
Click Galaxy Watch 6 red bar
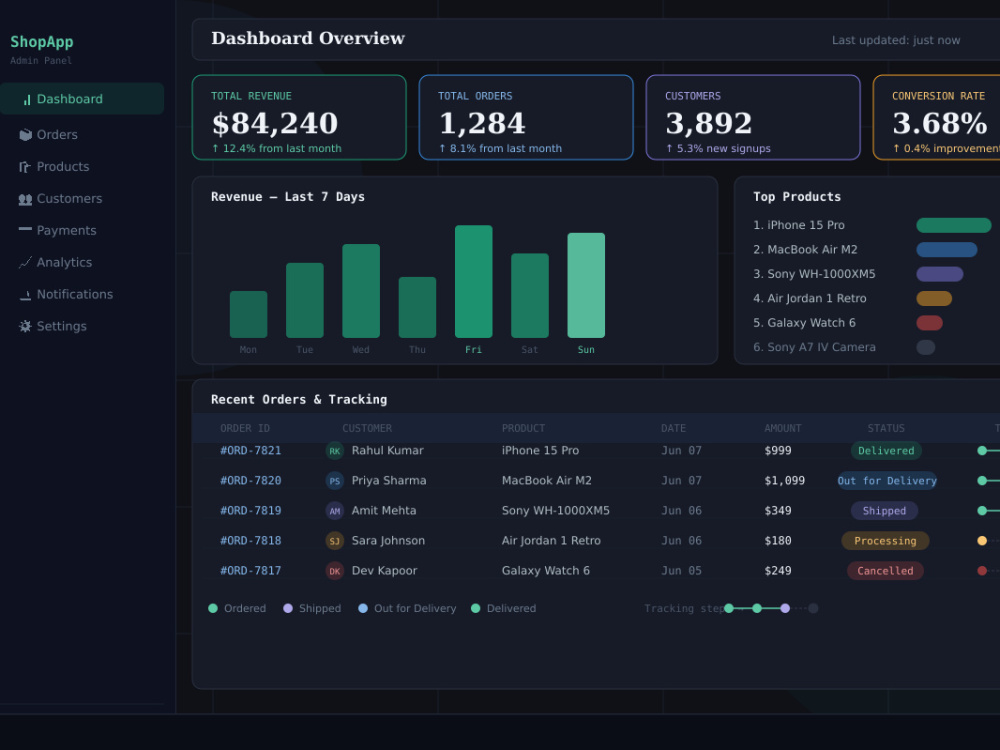(930, 323)
